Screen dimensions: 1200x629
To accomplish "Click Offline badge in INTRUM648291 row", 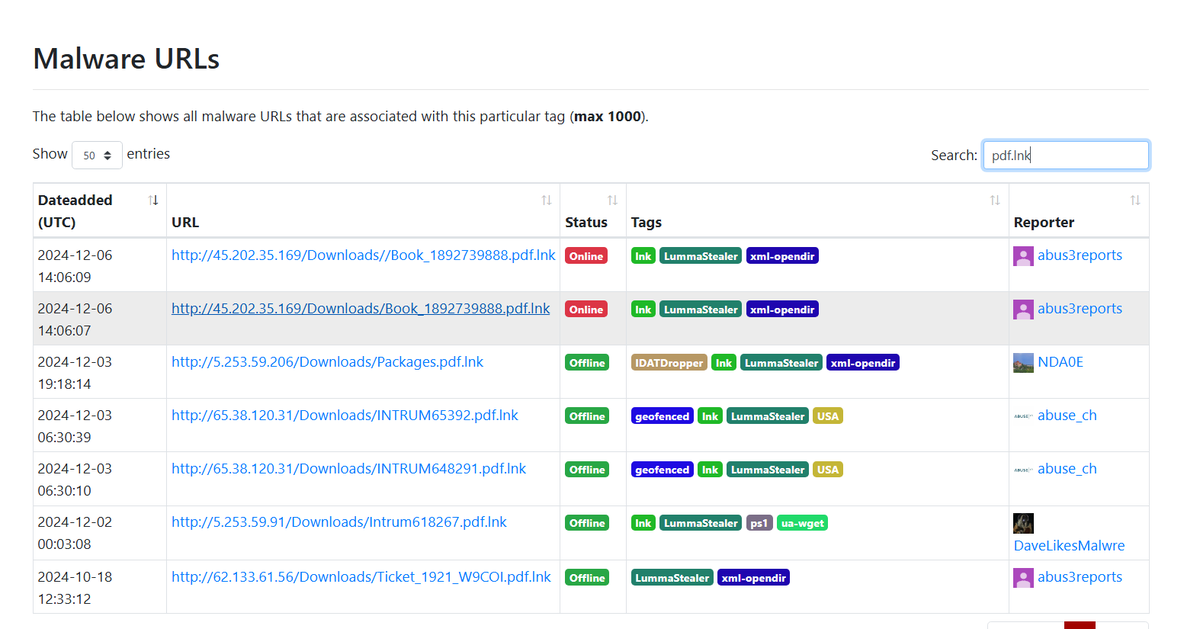I will (x=587, y=469).
